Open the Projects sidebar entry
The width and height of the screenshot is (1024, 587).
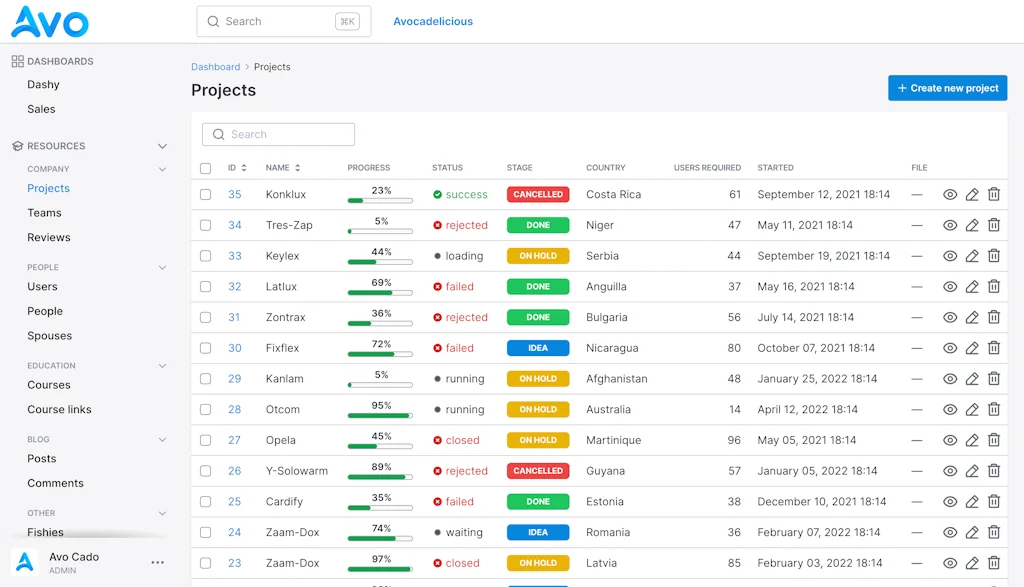click(x=49, y=188)
